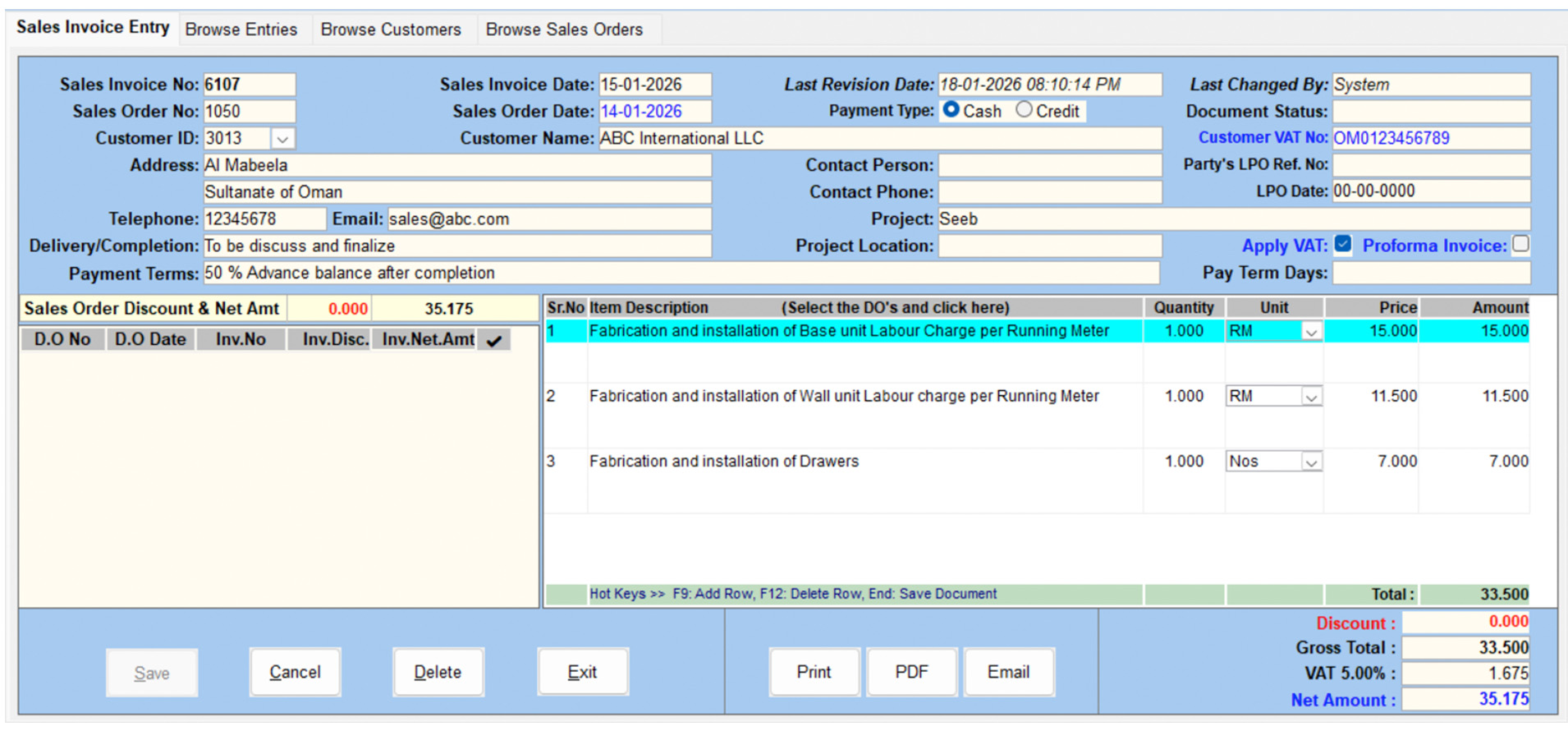Export the invoice with the PDF button
The image size is (1568, 731).
(x=911, y=672)
